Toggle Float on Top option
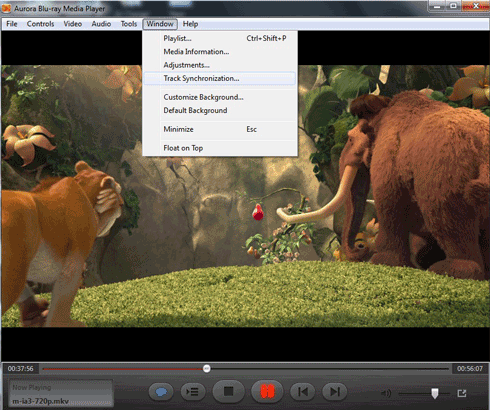Image resolution: width=490 pixels, height=410 pixels. [x=220, y=148]
